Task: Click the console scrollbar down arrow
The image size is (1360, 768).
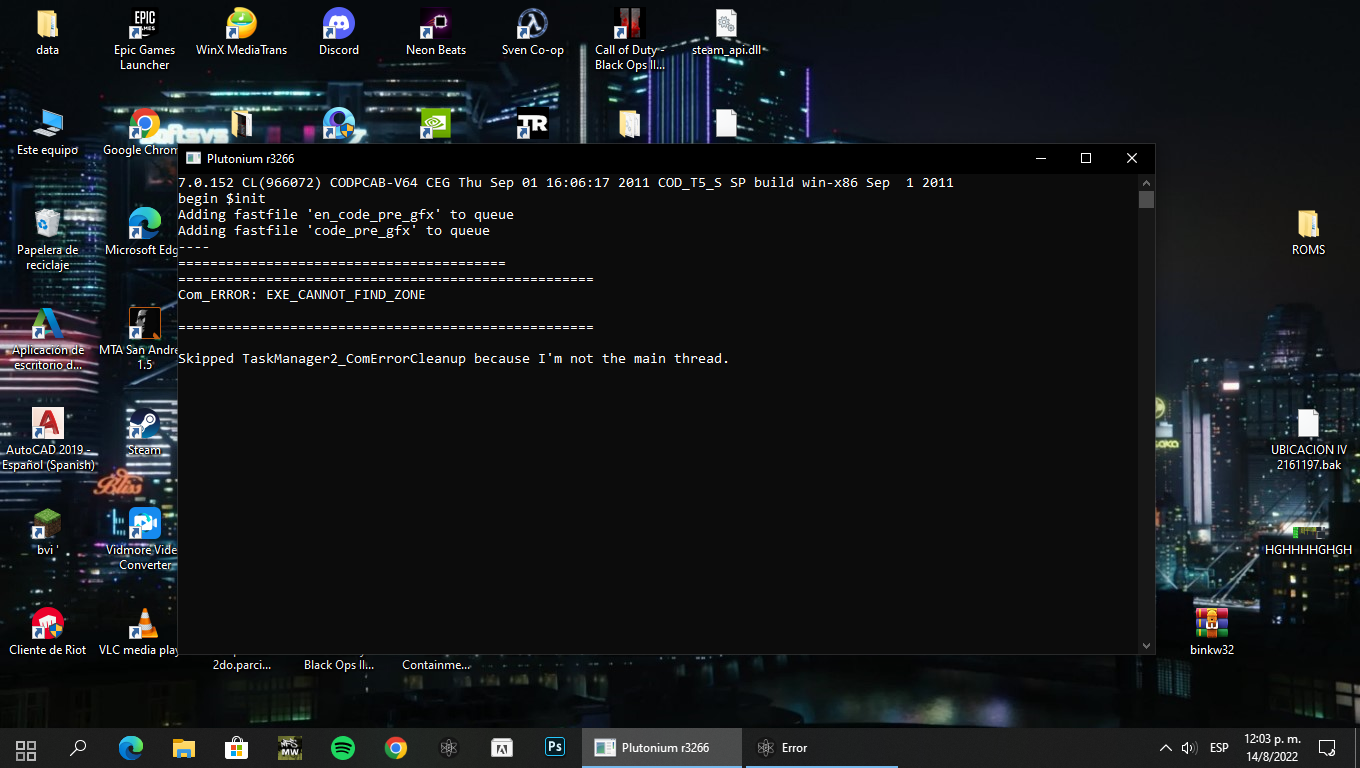Action: pyautogui.click(x=1146, y=646)
